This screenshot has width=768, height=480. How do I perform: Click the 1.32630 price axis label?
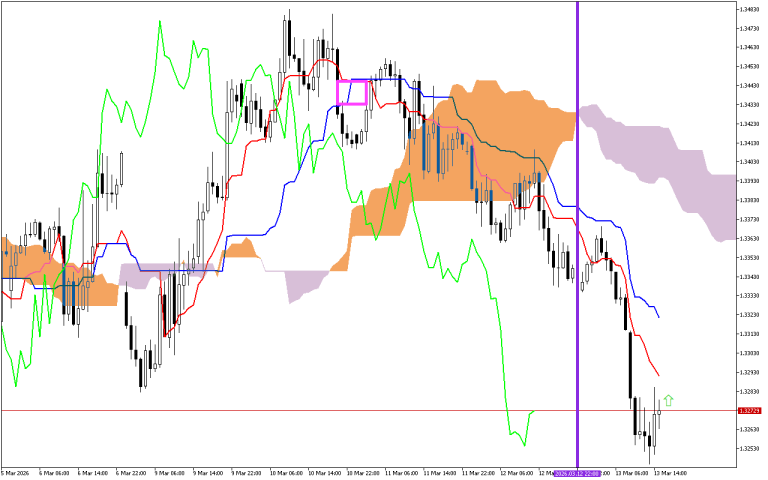[x=750, y=430]
